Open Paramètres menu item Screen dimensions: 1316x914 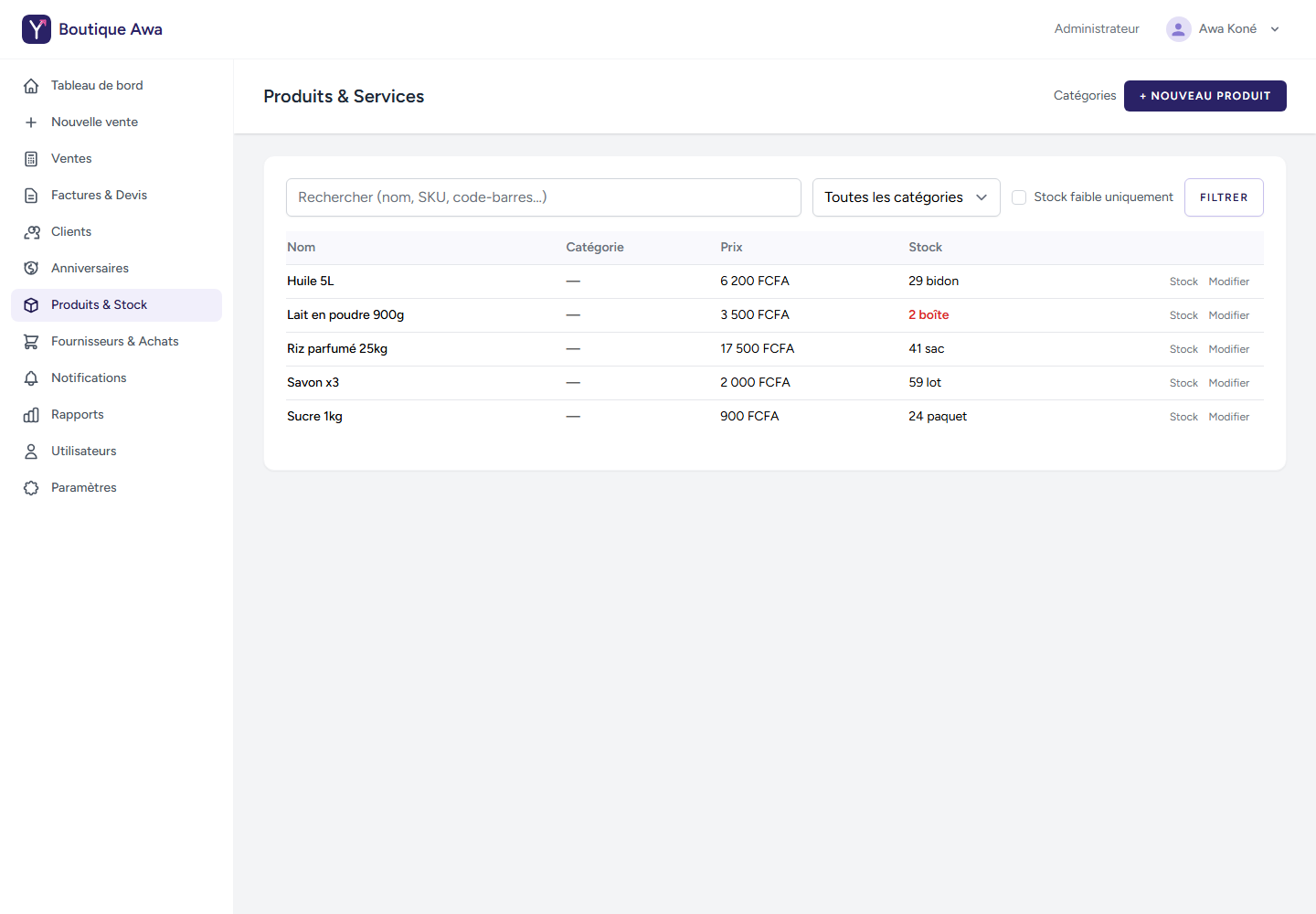click(116, 488)
